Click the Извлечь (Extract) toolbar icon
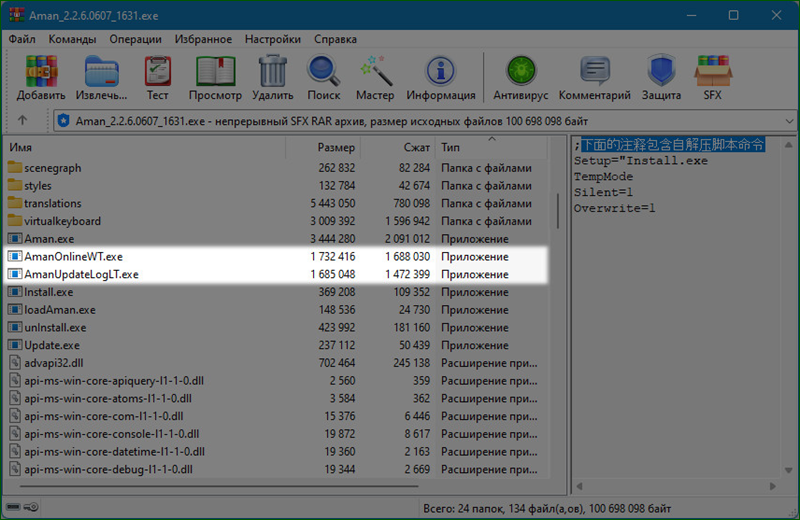 point(102,71)
